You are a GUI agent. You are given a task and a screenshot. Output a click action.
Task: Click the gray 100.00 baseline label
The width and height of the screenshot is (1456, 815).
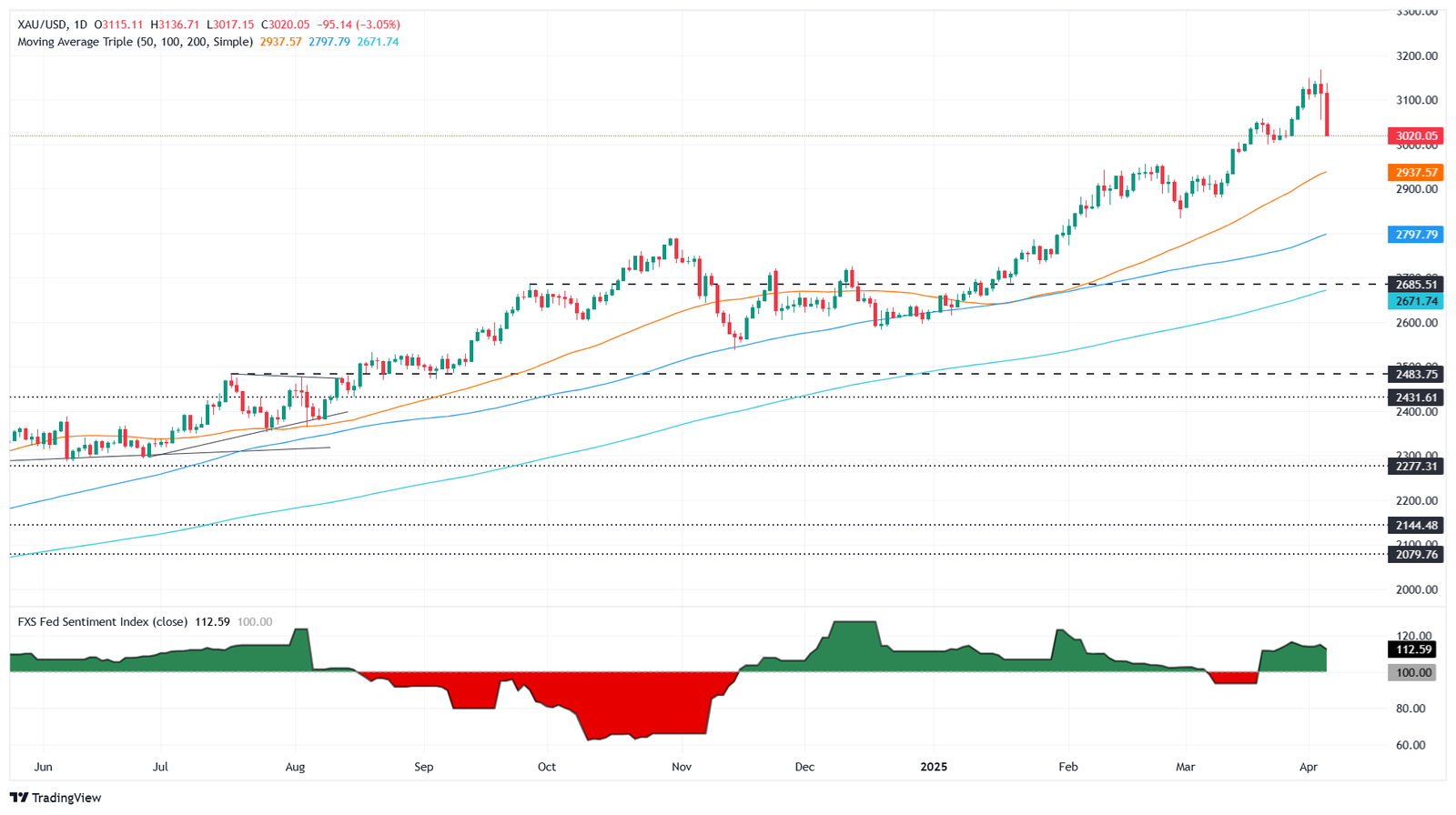pyautogui.click(x=1411, y=673)
